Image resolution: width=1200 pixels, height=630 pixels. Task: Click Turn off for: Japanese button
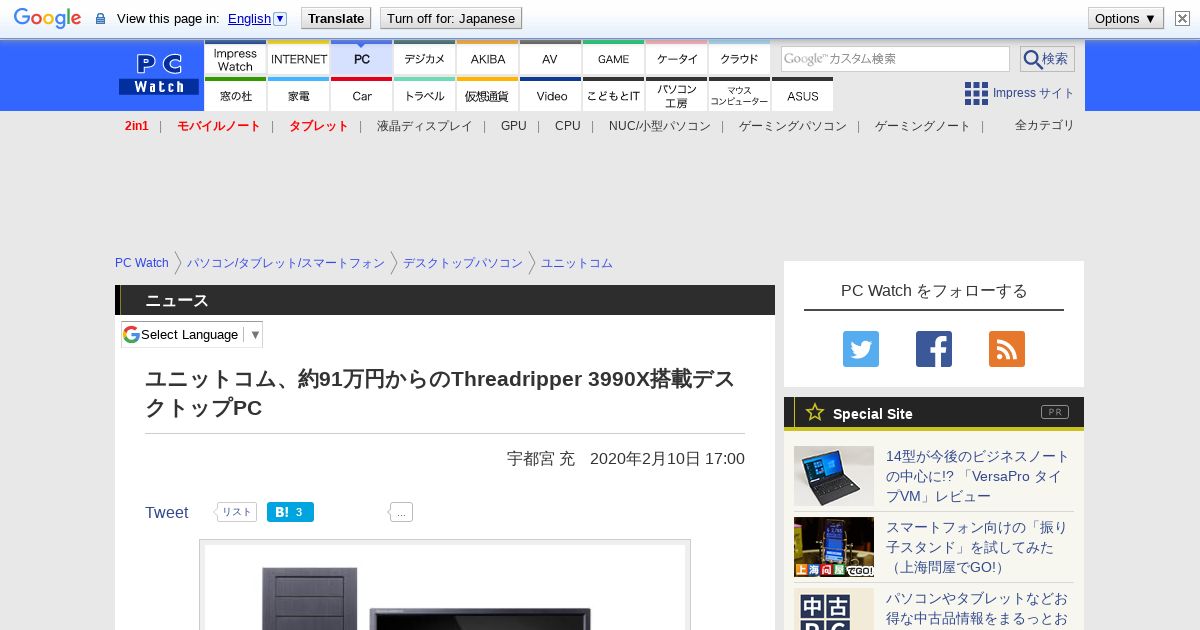pos(451,18)
